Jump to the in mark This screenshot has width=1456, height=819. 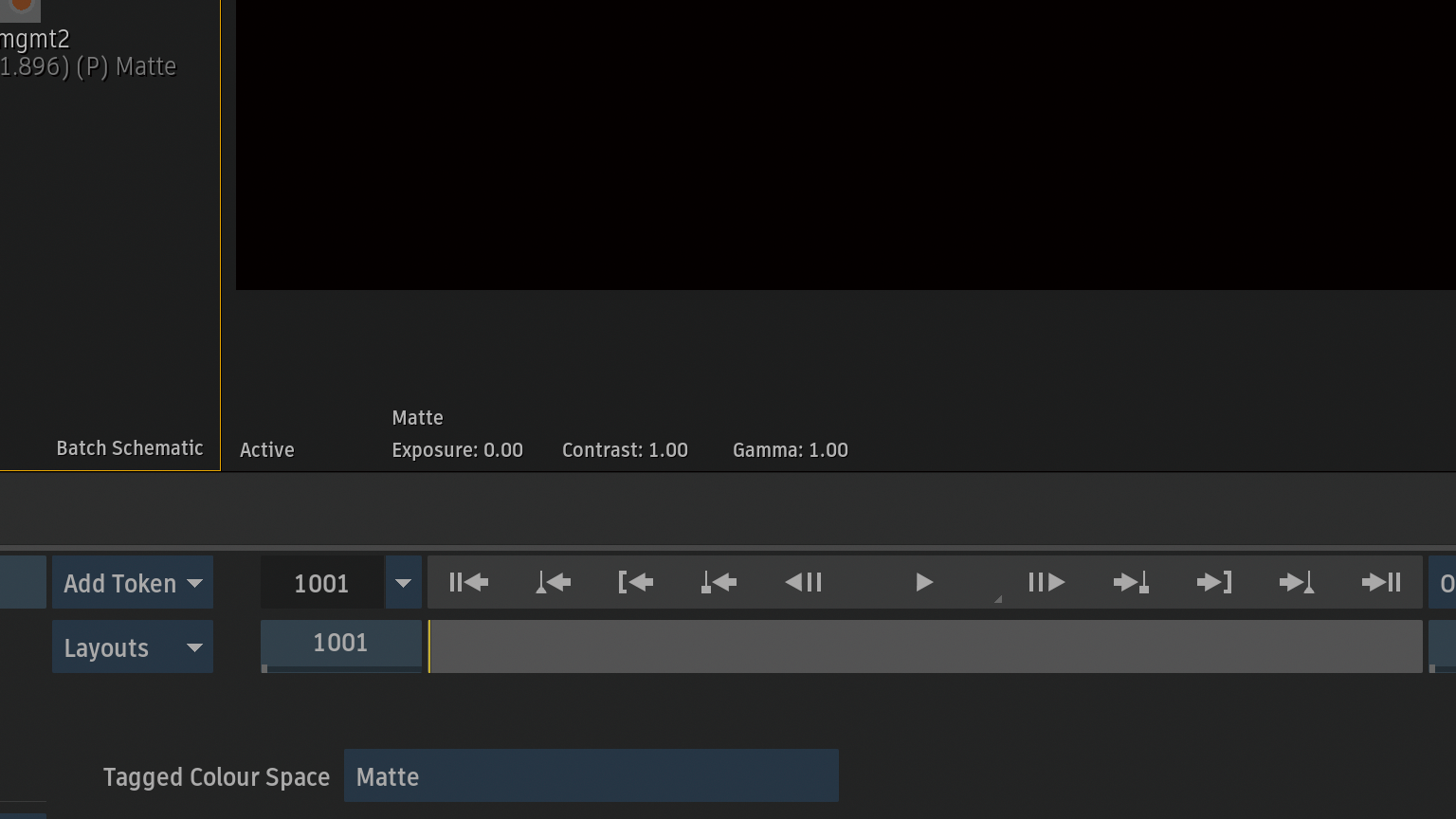(x=636, y=582)
